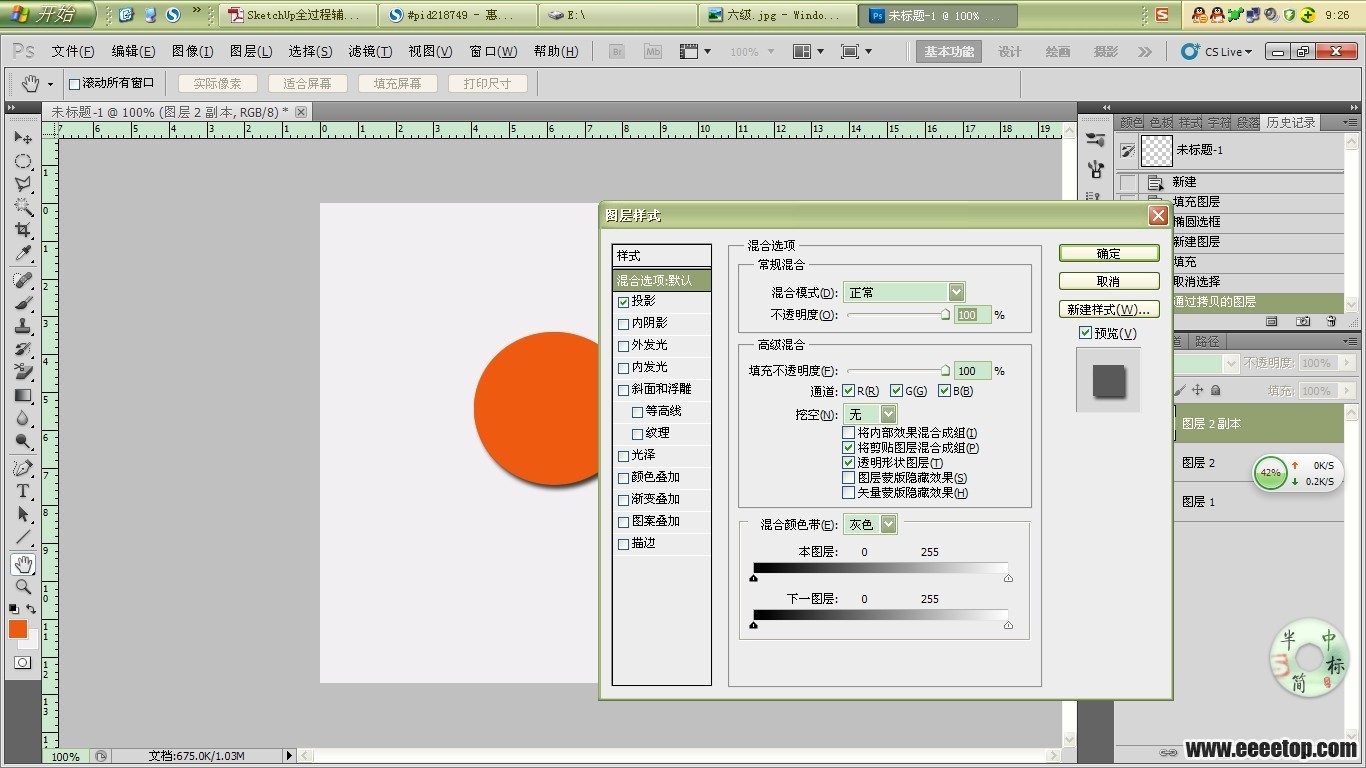Open the arrange documents dropdown
This screenshot has height=768, width=1366.
click(x=808, y=51)
